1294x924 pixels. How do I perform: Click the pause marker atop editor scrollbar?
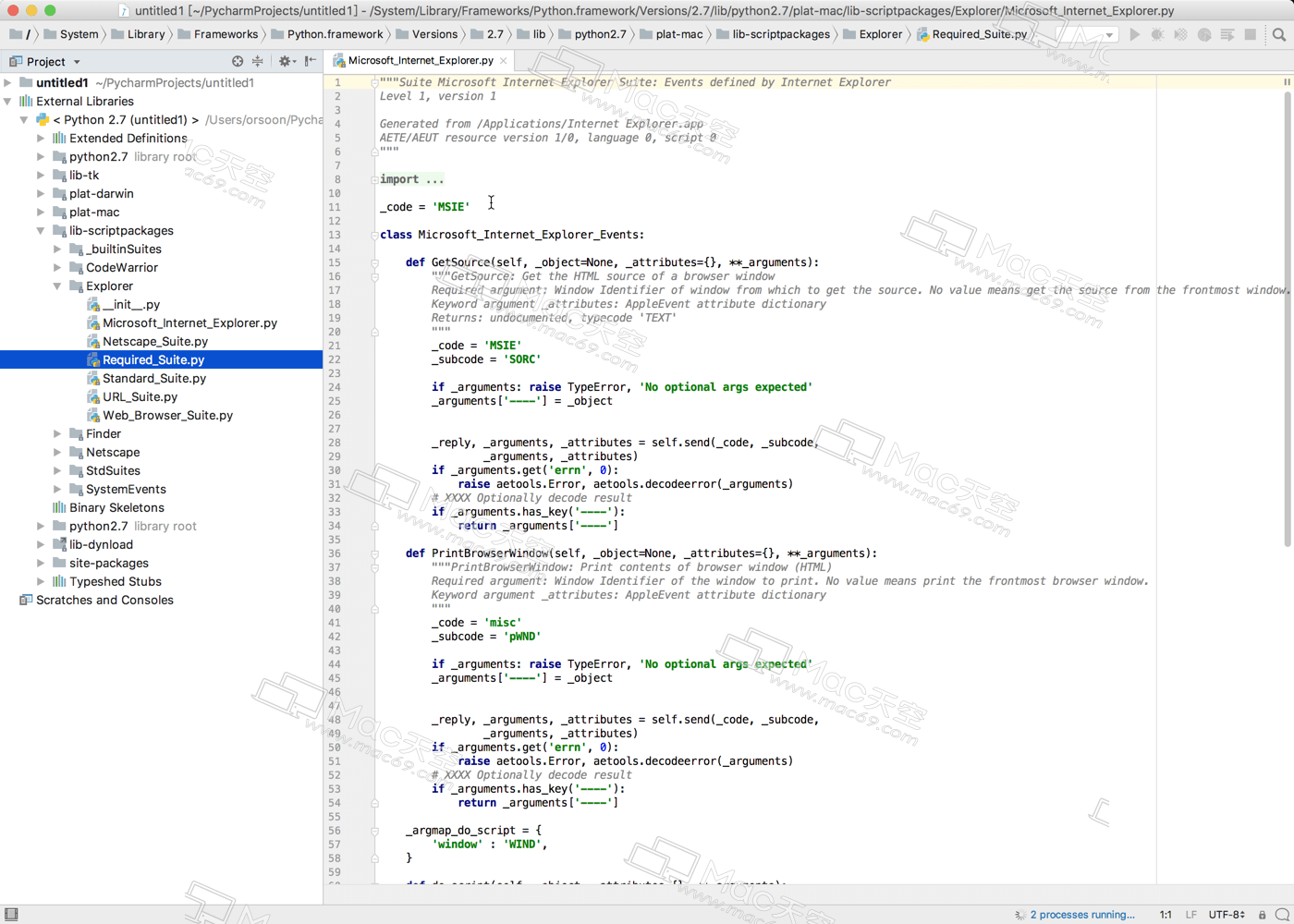[x=1286, y=82]
